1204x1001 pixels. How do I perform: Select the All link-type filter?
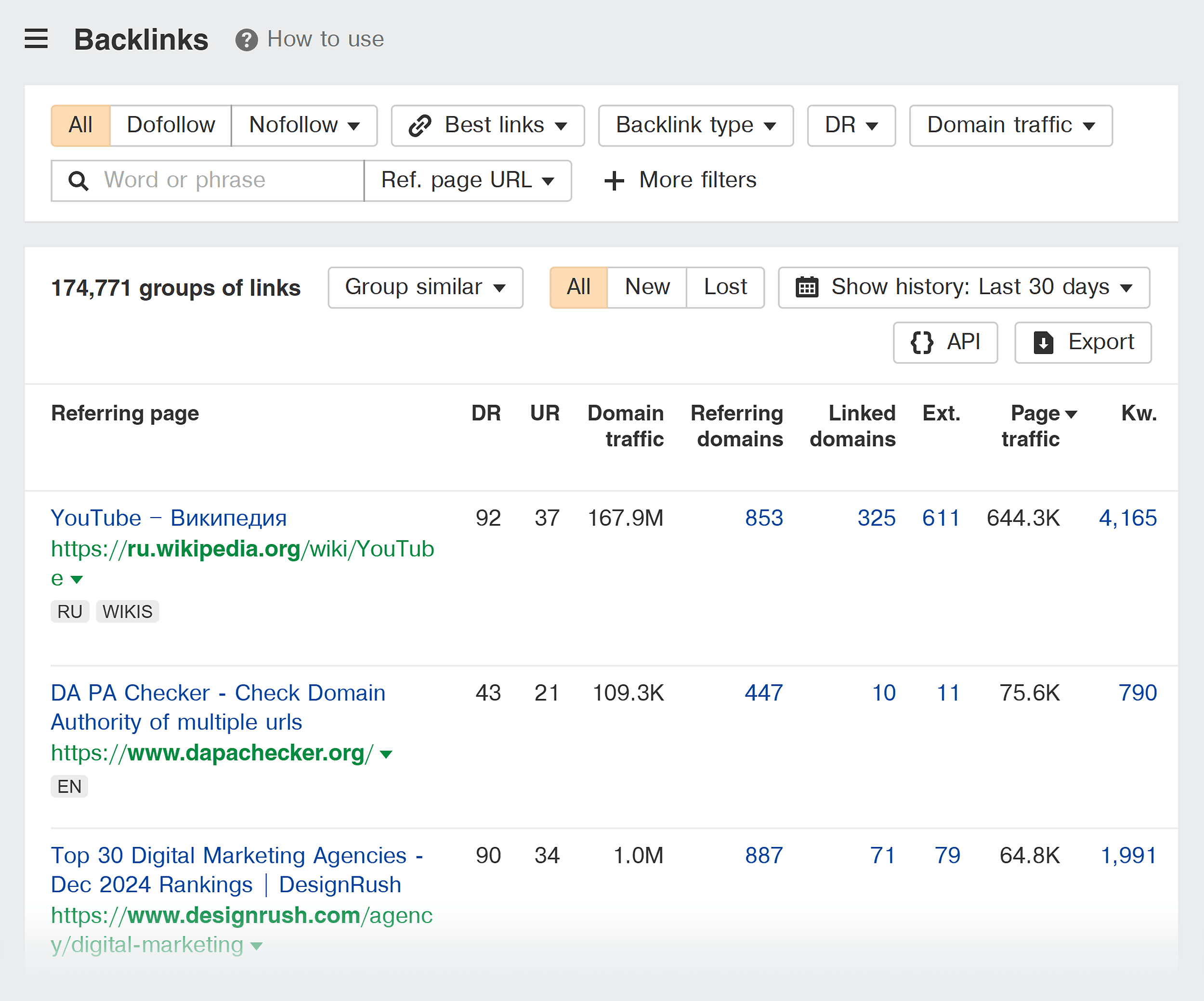click(x=81, y=125)
